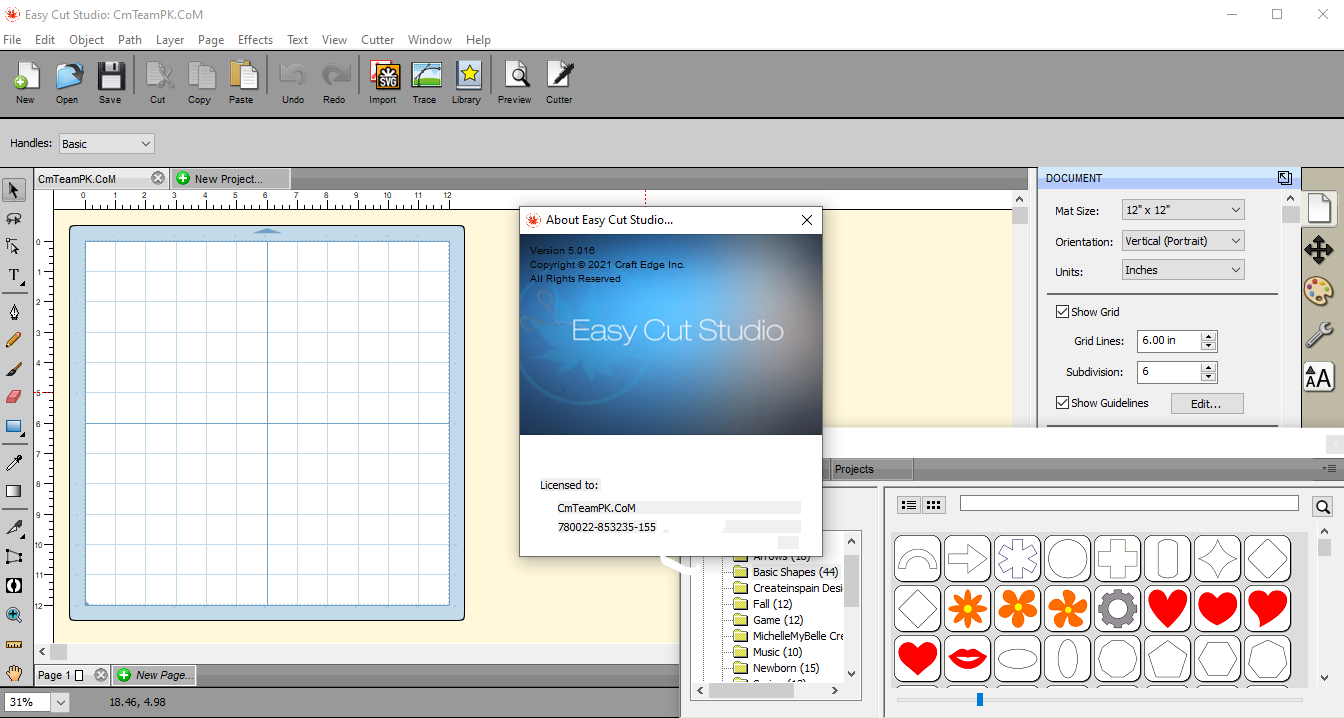Close the About Easy Cut Studio dialog
This screenshot has height=718, width=1344.
coord(807,220)
